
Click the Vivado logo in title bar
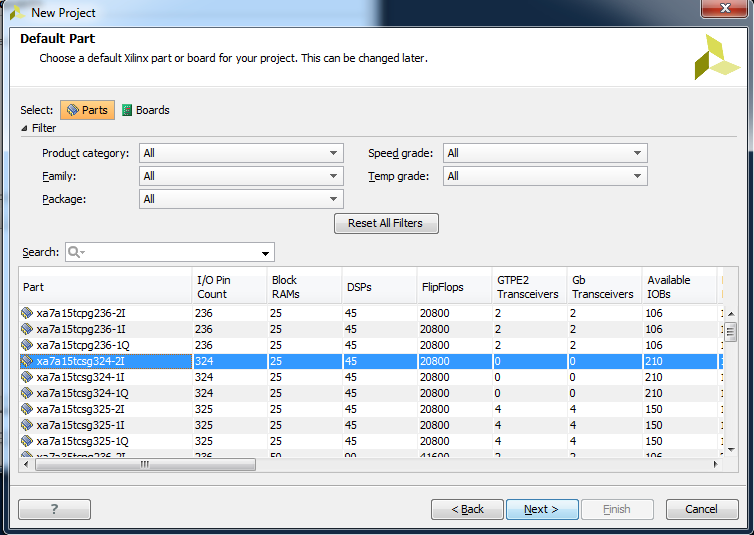[17, 12]
